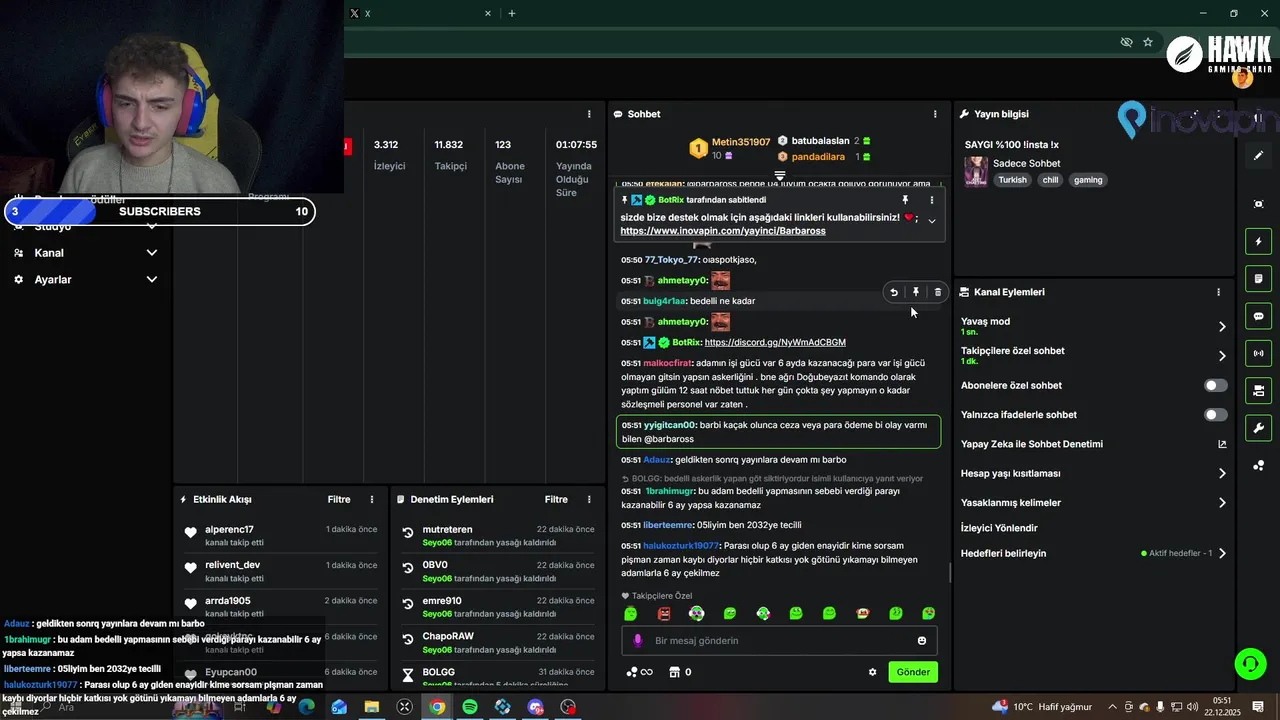Expand the Kanal sidebar menu
The width and height of the screenshot is (1280, 720).
[x=152, y=253]
